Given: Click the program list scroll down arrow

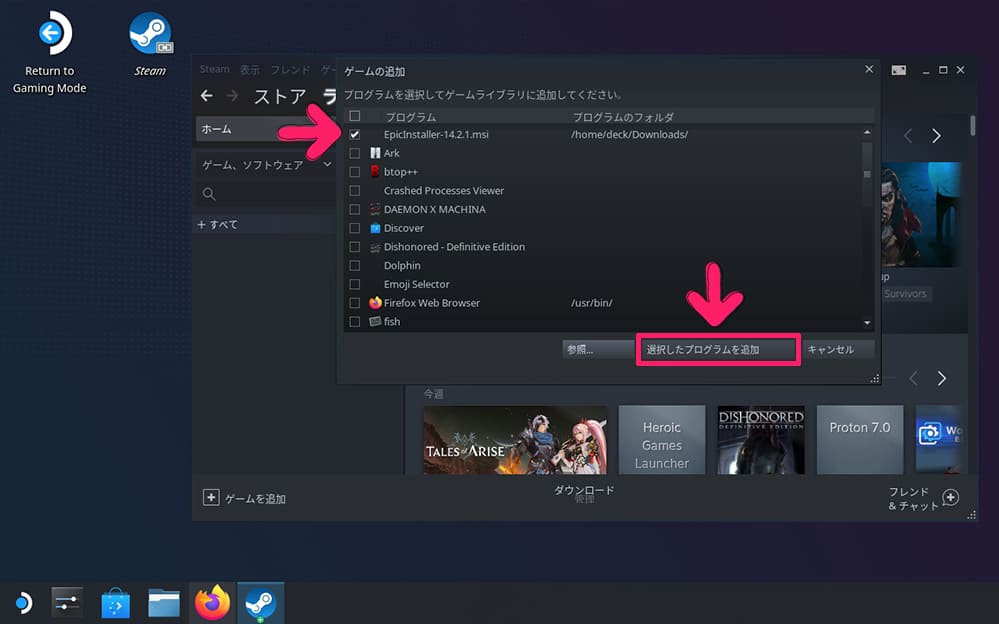Looking at the screenshot, I should pos(866,323).
